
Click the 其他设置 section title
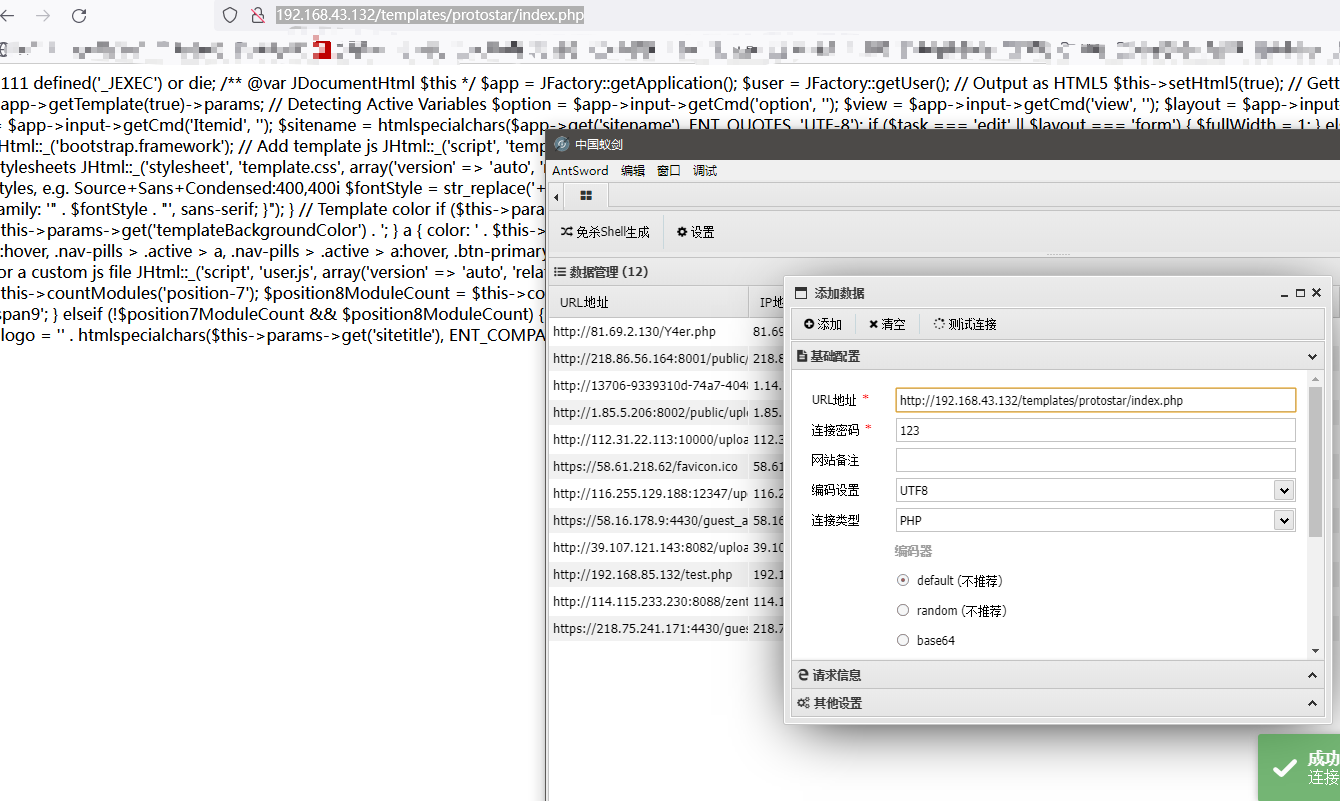click(x=838, y=703)
